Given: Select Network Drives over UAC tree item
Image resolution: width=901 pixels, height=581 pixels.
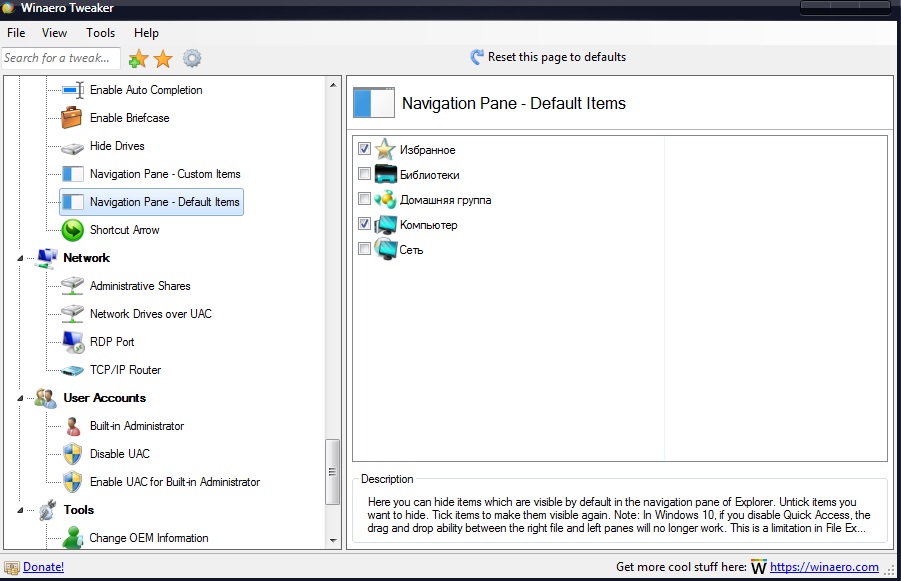Looking at the screenshot, I should tap(151, 314).
